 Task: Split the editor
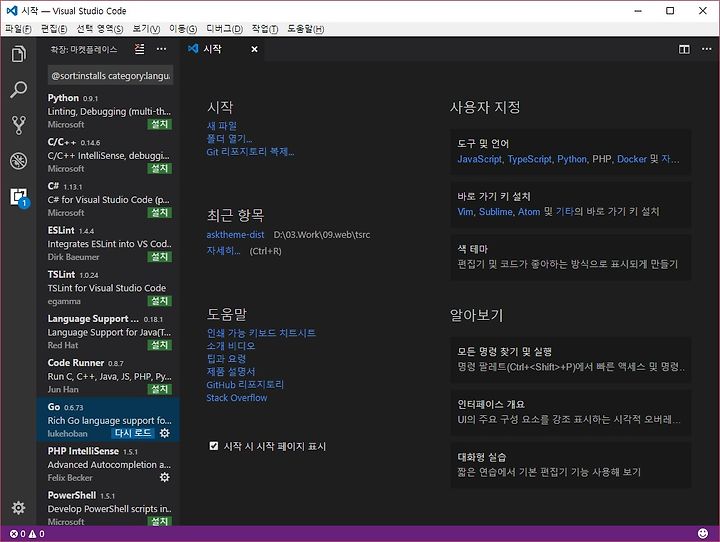coord(684,49)
